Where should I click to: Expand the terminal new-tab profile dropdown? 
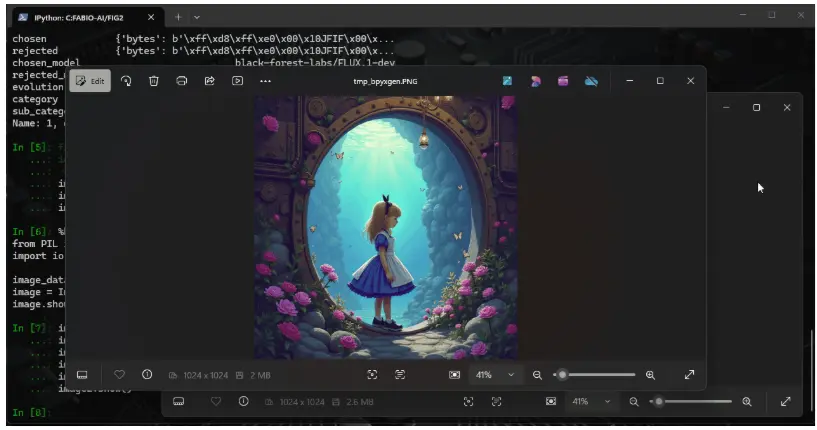pyautogui.click(x=197, y=17)
